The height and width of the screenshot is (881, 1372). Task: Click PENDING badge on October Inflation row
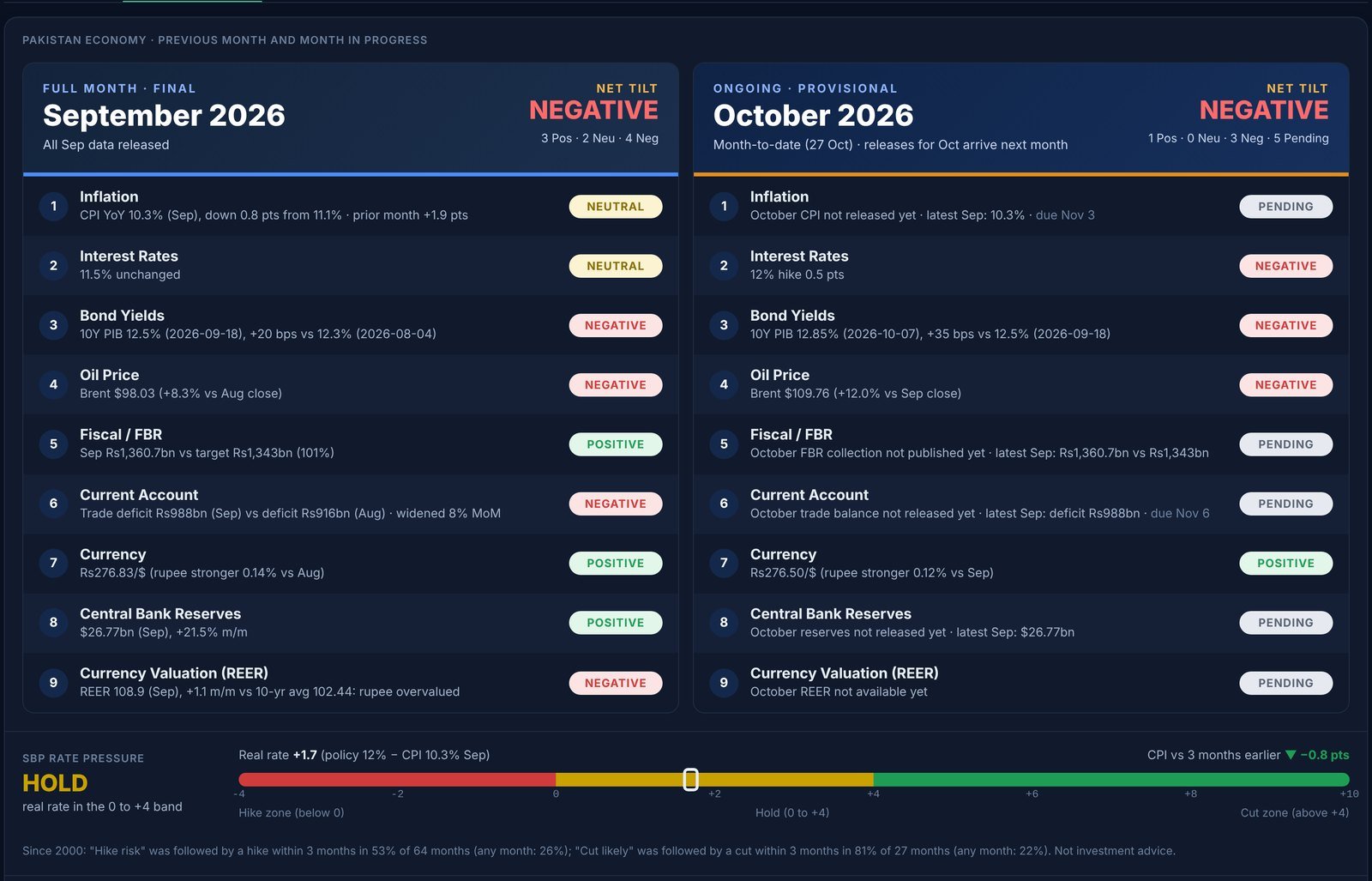click(1285, 207)
